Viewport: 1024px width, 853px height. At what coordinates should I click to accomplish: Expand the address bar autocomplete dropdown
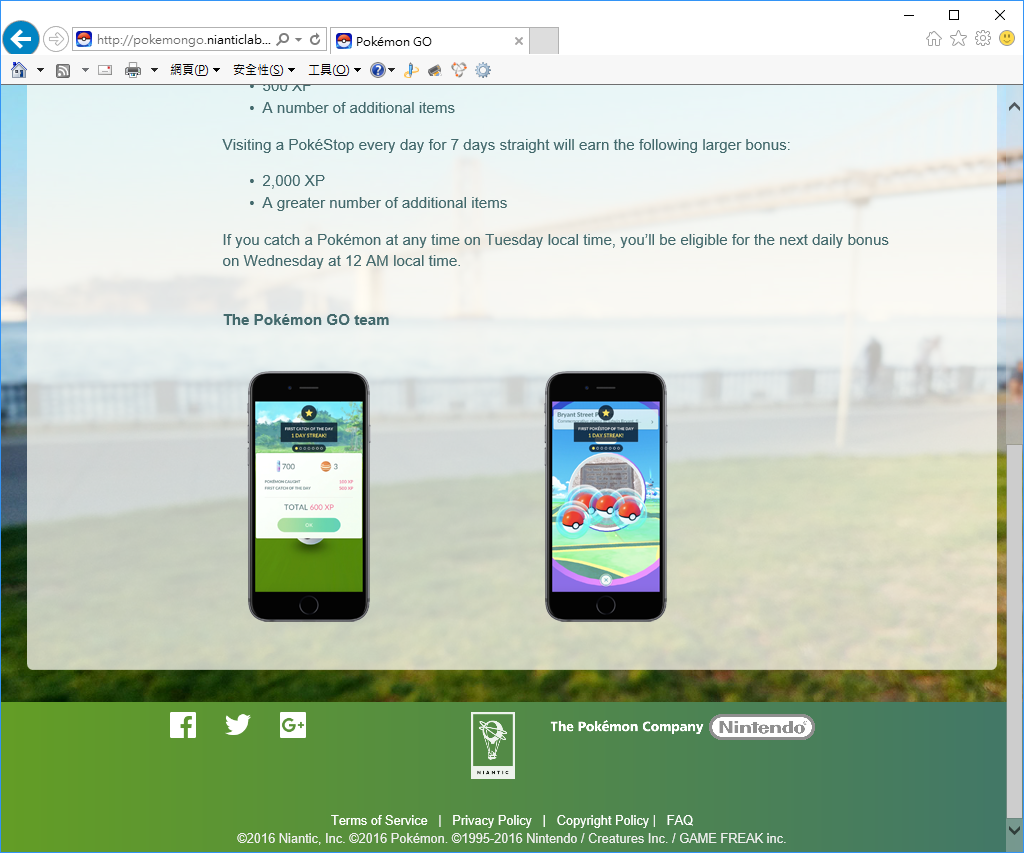(298, 39)
